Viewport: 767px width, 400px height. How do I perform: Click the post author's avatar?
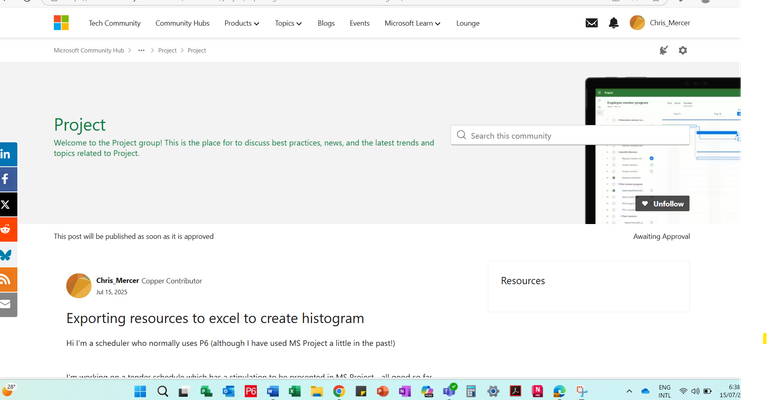[x=78, y=286]
